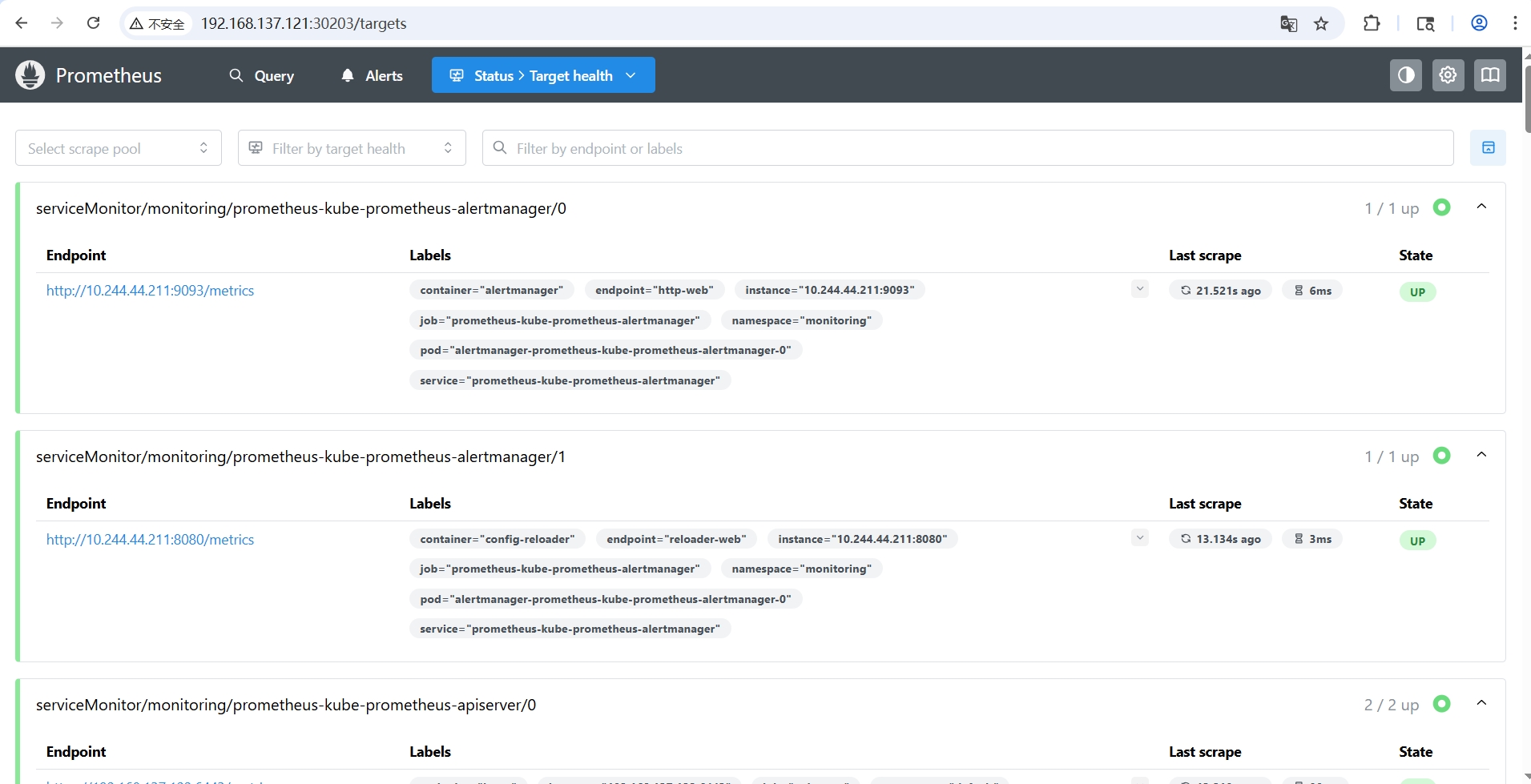Open Status > Target health menu

[543, 75]
